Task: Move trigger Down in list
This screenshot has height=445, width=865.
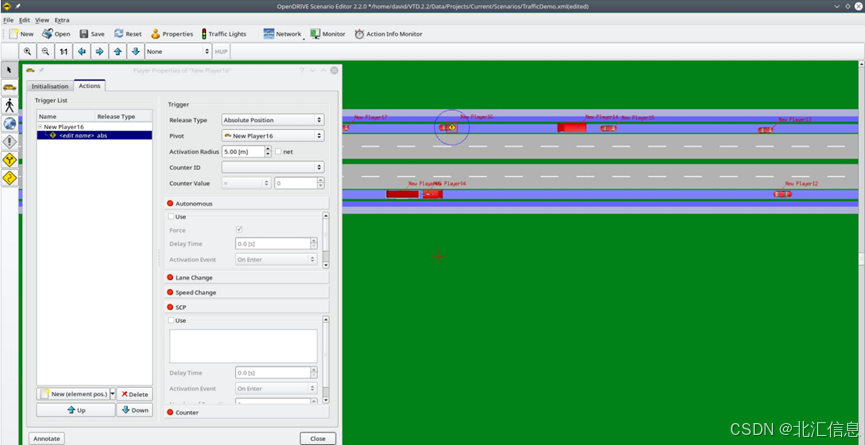Action: [x=135, y=410]
